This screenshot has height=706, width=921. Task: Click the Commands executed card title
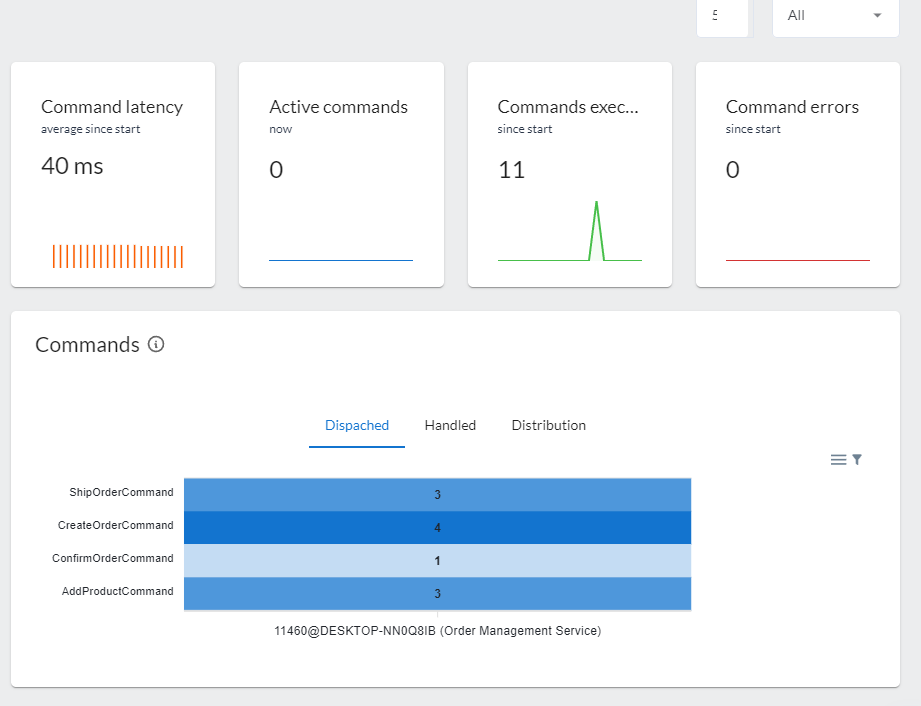click(x=568, y=107)
